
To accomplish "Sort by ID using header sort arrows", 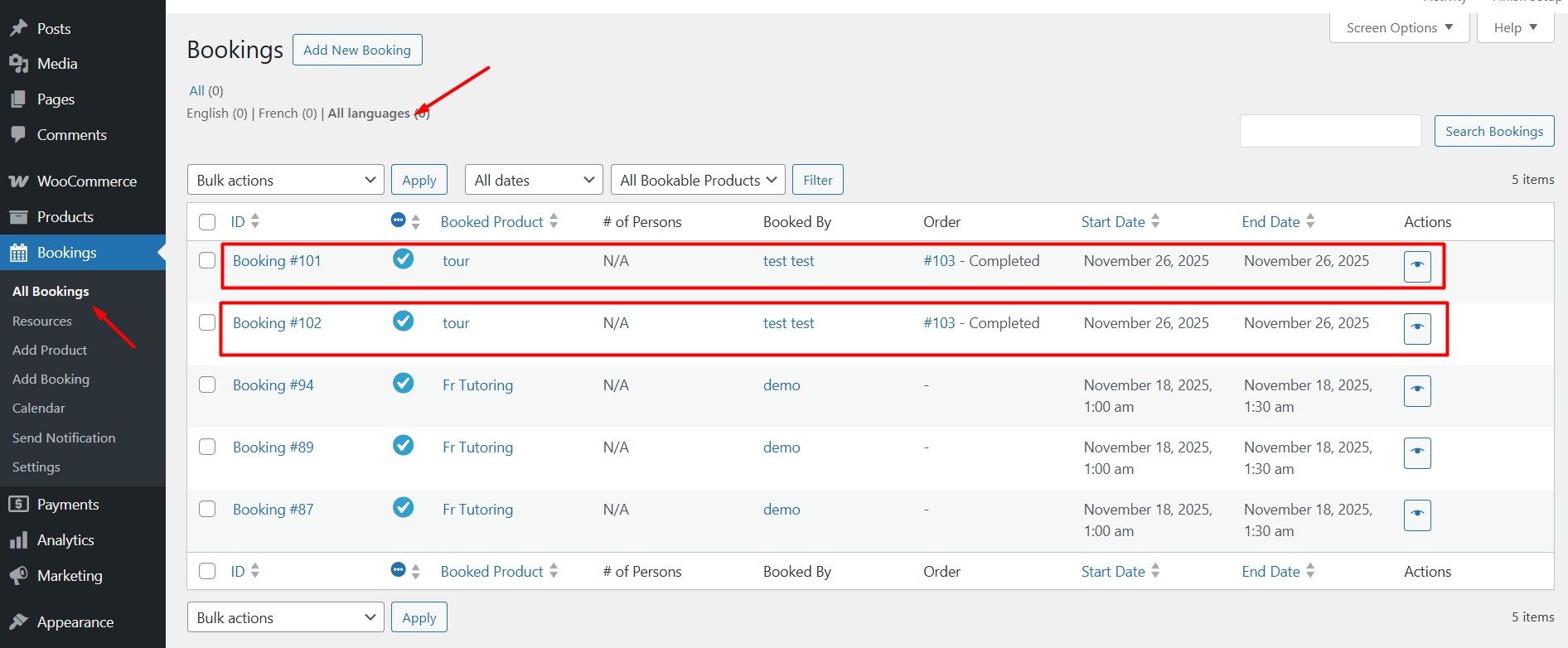I will [255, 221].
